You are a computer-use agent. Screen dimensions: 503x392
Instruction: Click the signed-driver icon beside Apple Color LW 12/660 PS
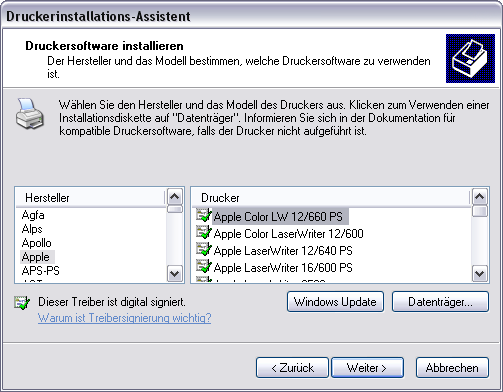tap(203, 215)
